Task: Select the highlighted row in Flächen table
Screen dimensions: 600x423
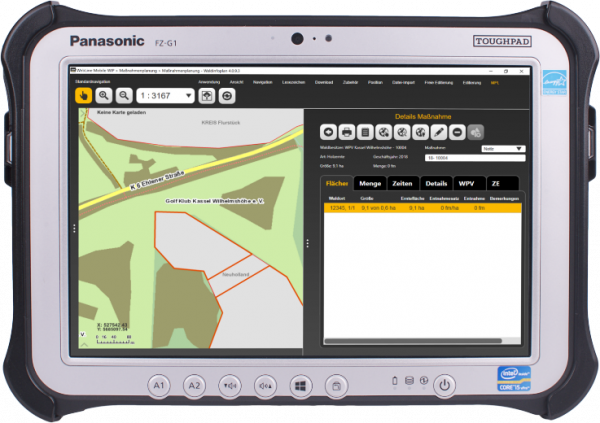Action: coord(421,207)
